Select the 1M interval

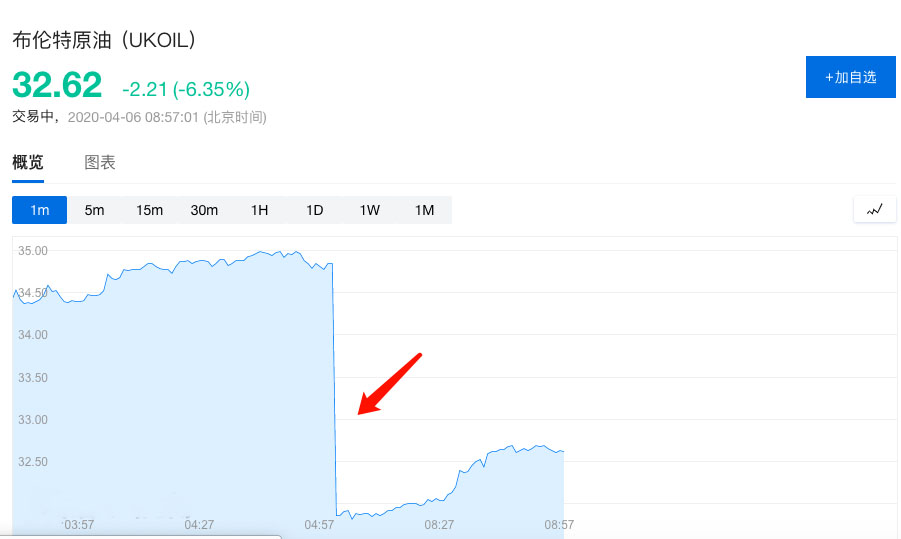coord(425,210)
